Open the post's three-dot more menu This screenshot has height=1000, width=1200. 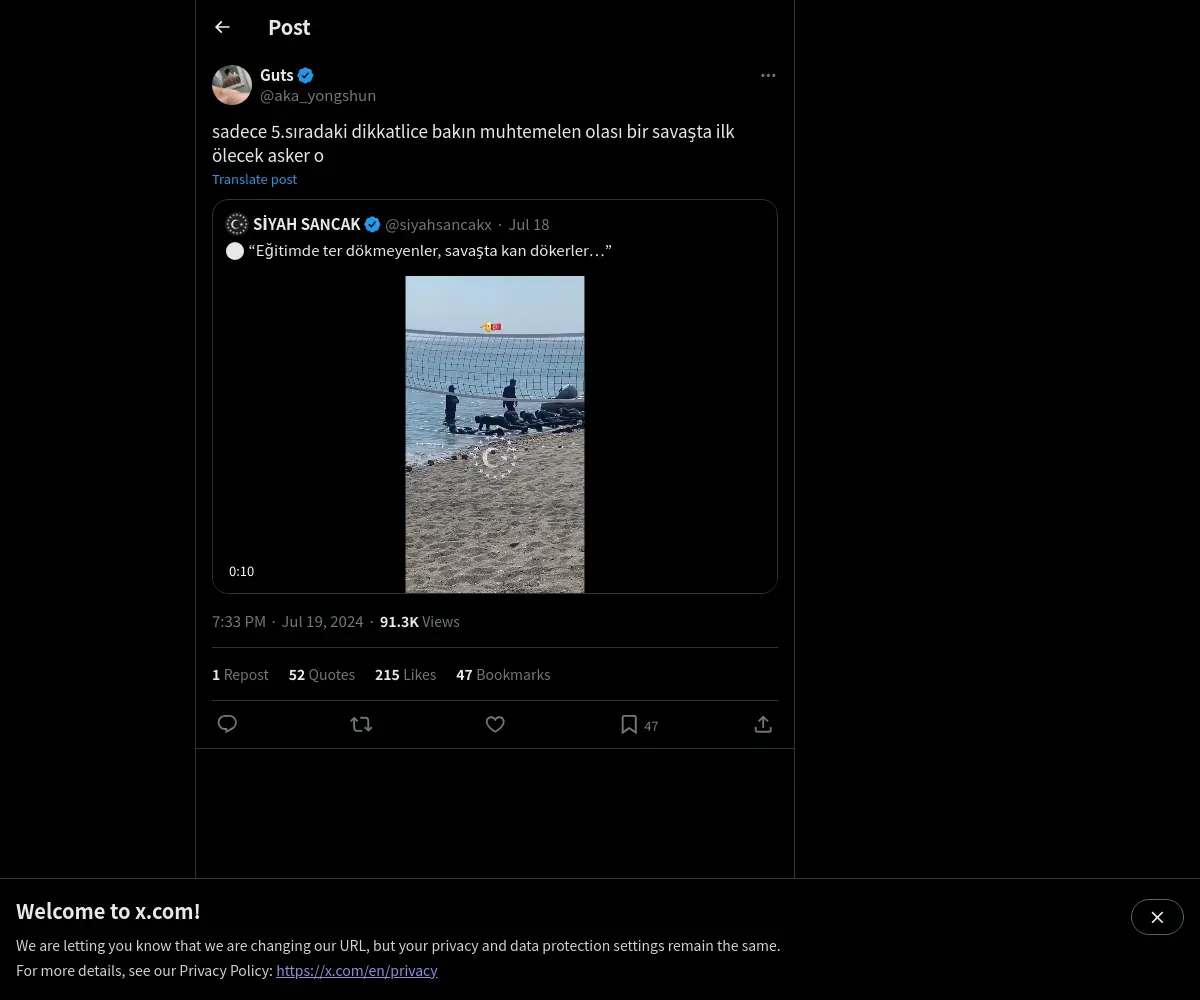pyautogui.click(x=768, y=75)
